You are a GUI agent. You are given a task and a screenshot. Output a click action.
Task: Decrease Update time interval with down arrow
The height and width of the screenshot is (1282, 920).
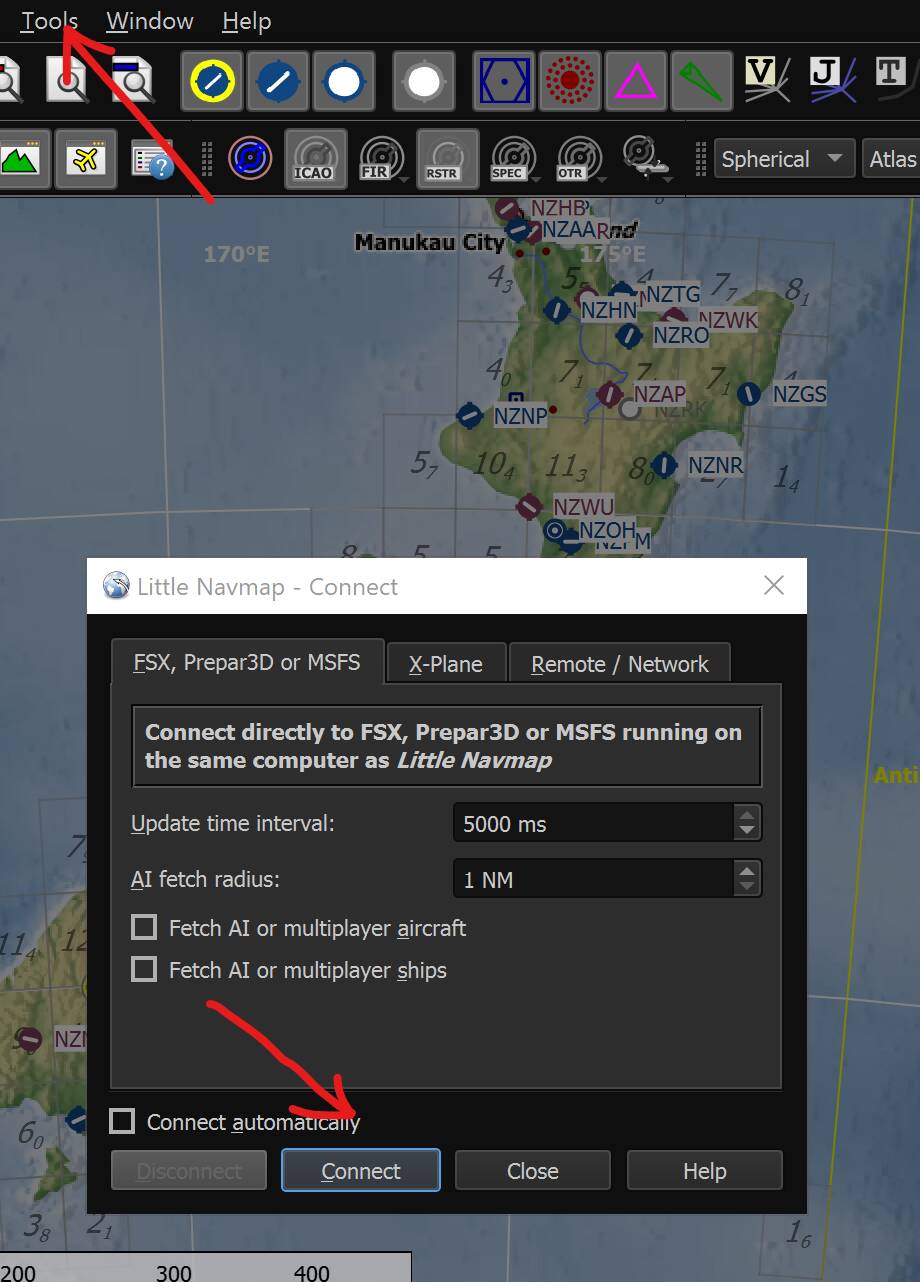[747, 833]
